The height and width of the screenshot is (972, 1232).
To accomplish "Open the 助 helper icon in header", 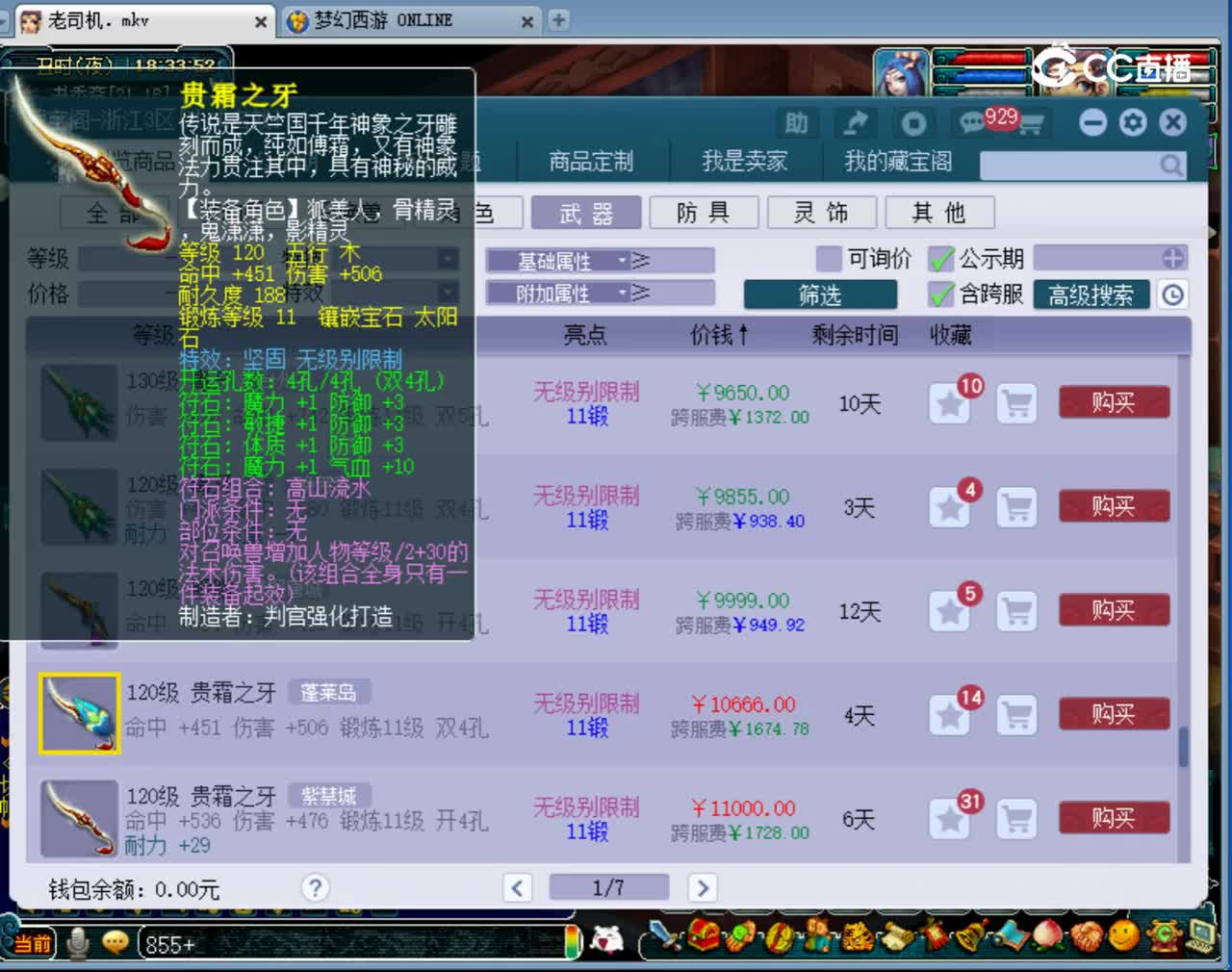I will pos(797,123).
